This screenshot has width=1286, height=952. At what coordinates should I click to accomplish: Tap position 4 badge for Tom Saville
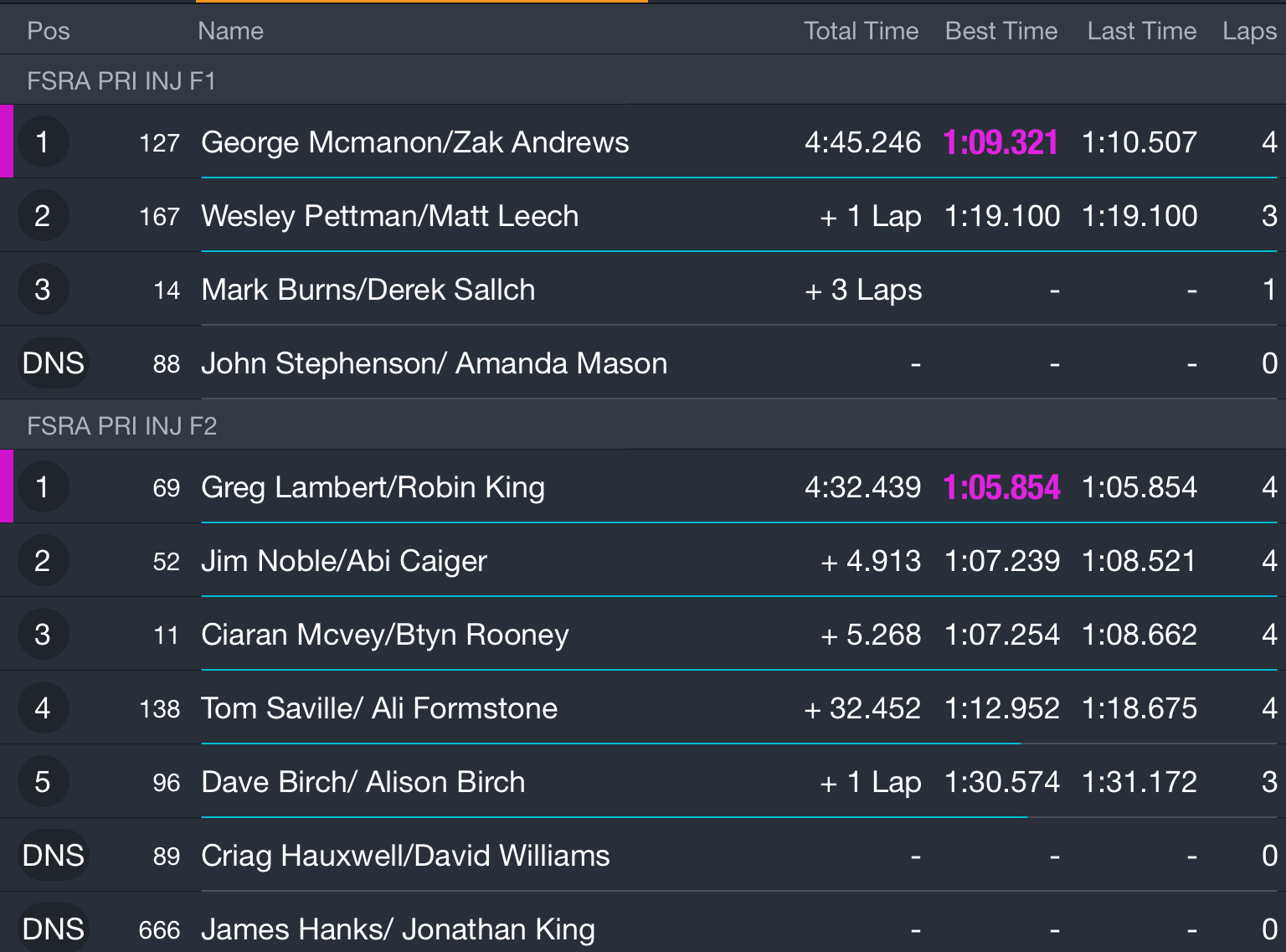[x=42, y=708]
